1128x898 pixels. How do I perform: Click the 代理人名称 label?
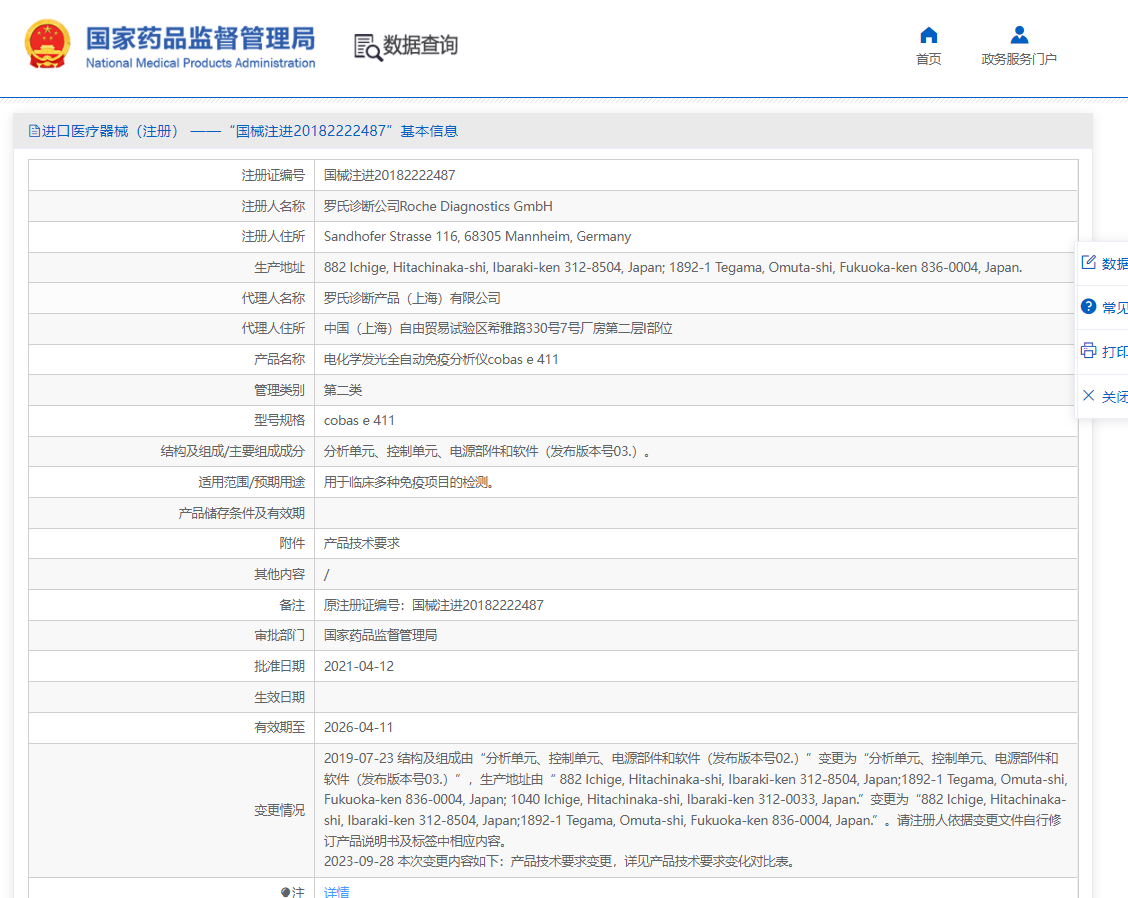point(273,299)
